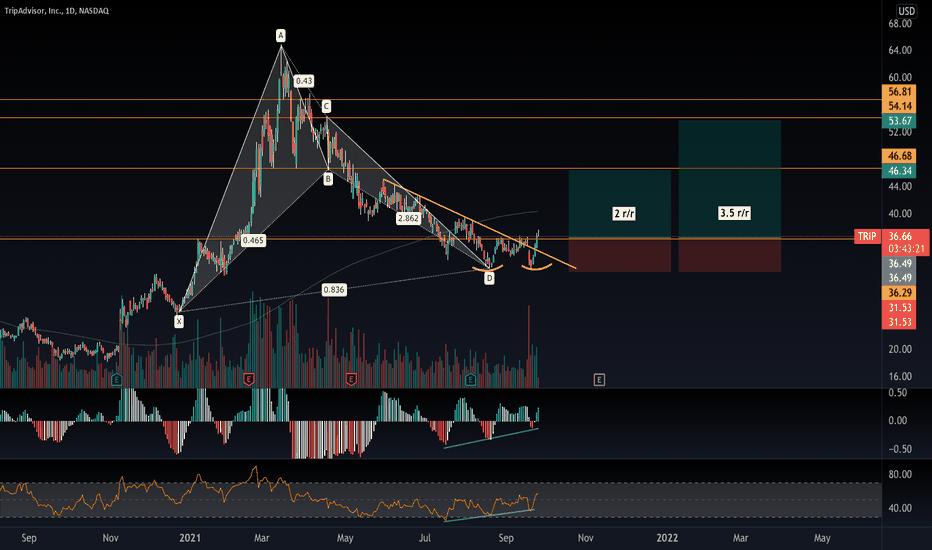Image resolution: width=932 pixels, height=550 pixels.
Task: Click the 36.66 current price label
Action: (900, 236)
